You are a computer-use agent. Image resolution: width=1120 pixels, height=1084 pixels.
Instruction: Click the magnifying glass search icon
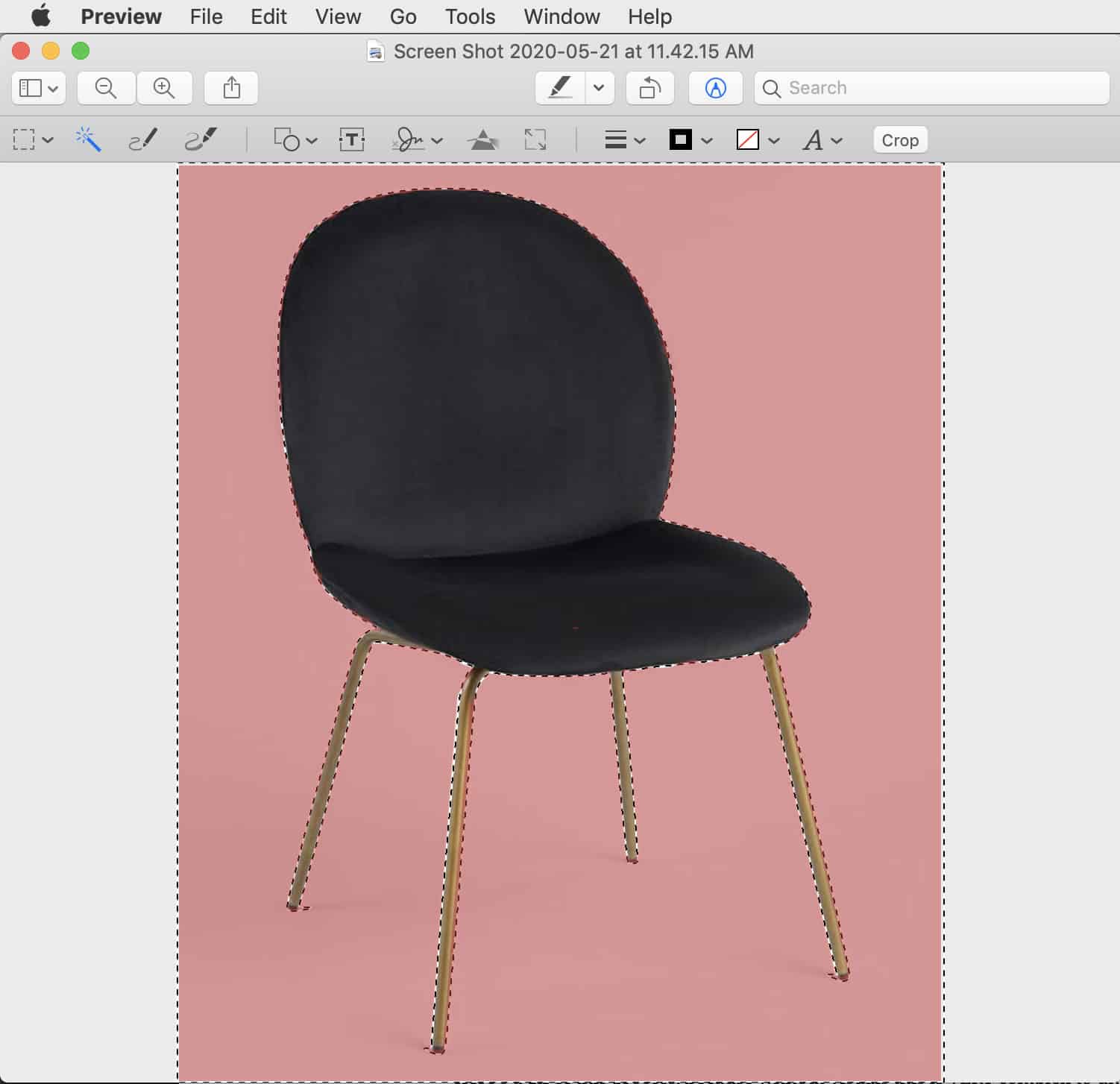point(772,89)
